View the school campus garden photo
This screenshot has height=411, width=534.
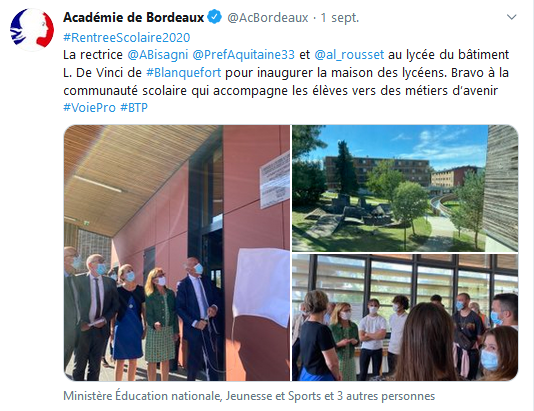(x=405, y=188)
